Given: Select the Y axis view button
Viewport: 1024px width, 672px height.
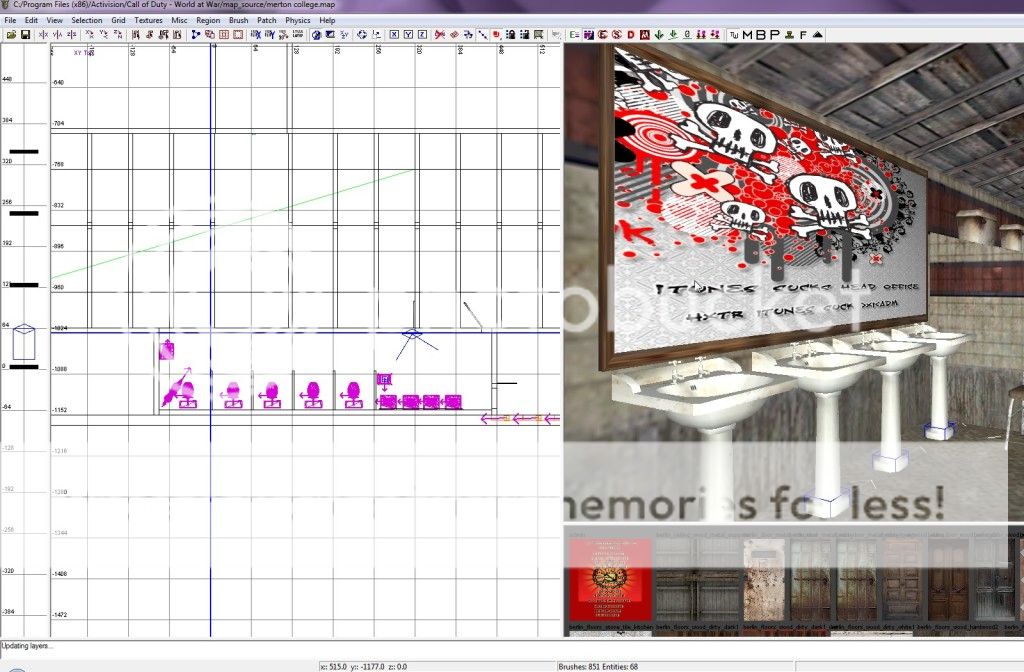Looking at the screenshot, I should [408, 34].
